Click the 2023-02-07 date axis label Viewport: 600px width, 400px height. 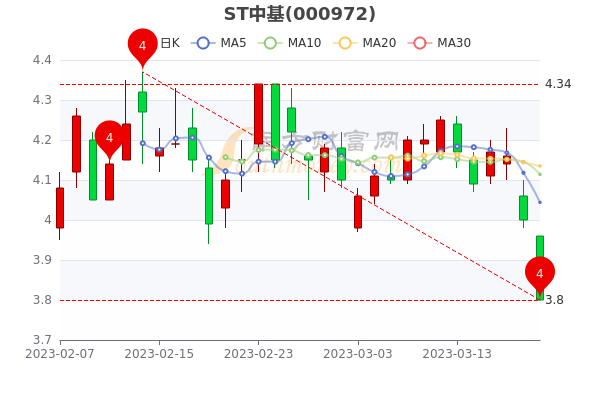coord(60,354)
